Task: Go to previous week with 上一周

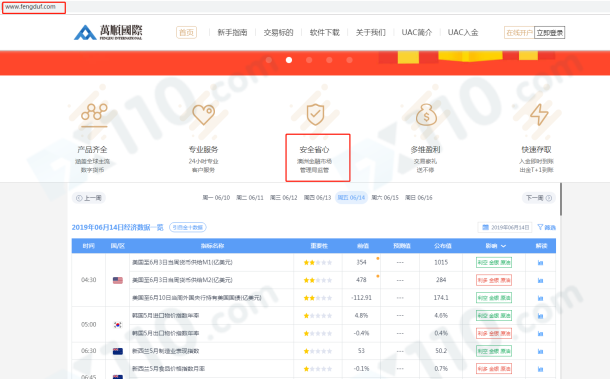Action: tap(89, 198)
